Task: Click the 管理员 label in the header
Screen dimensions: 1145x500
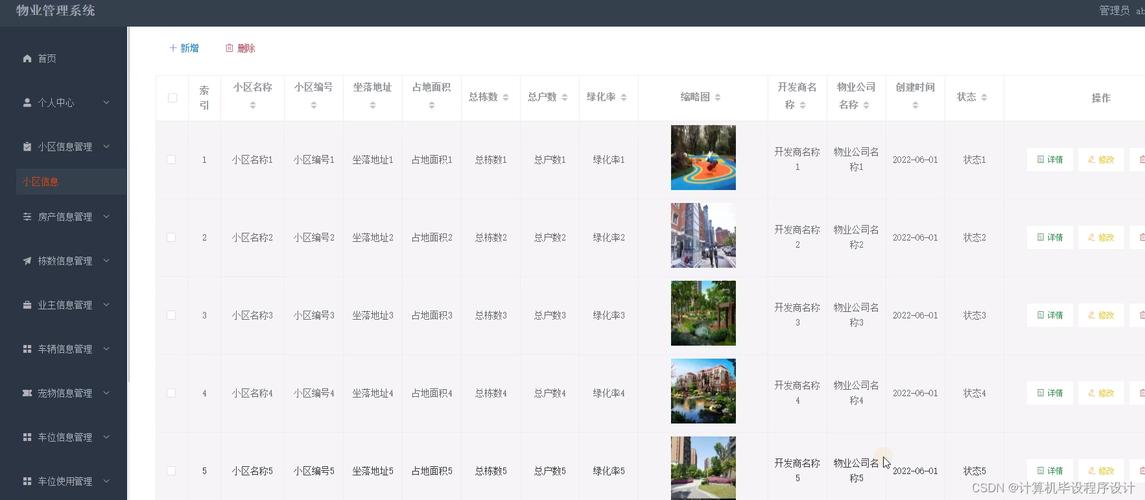Action: point(1114,10)
